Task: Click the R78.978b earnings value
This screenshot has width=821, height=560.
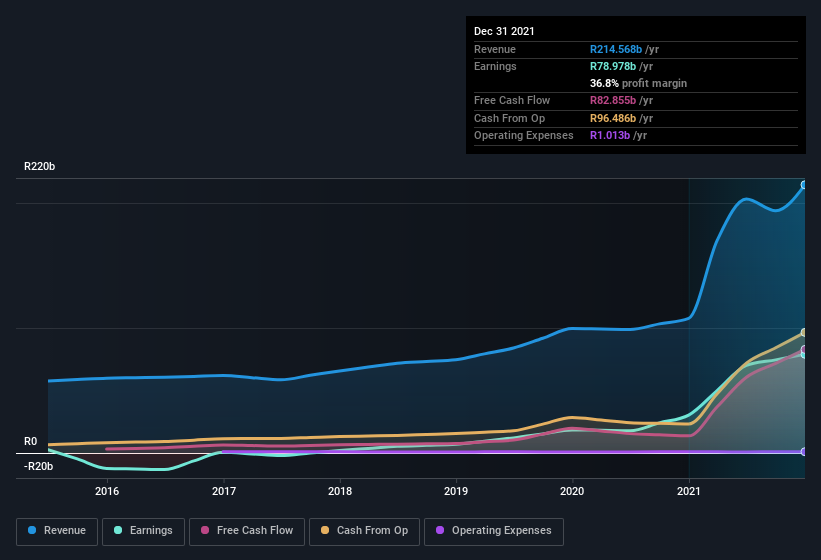Action: pos(613,66)
